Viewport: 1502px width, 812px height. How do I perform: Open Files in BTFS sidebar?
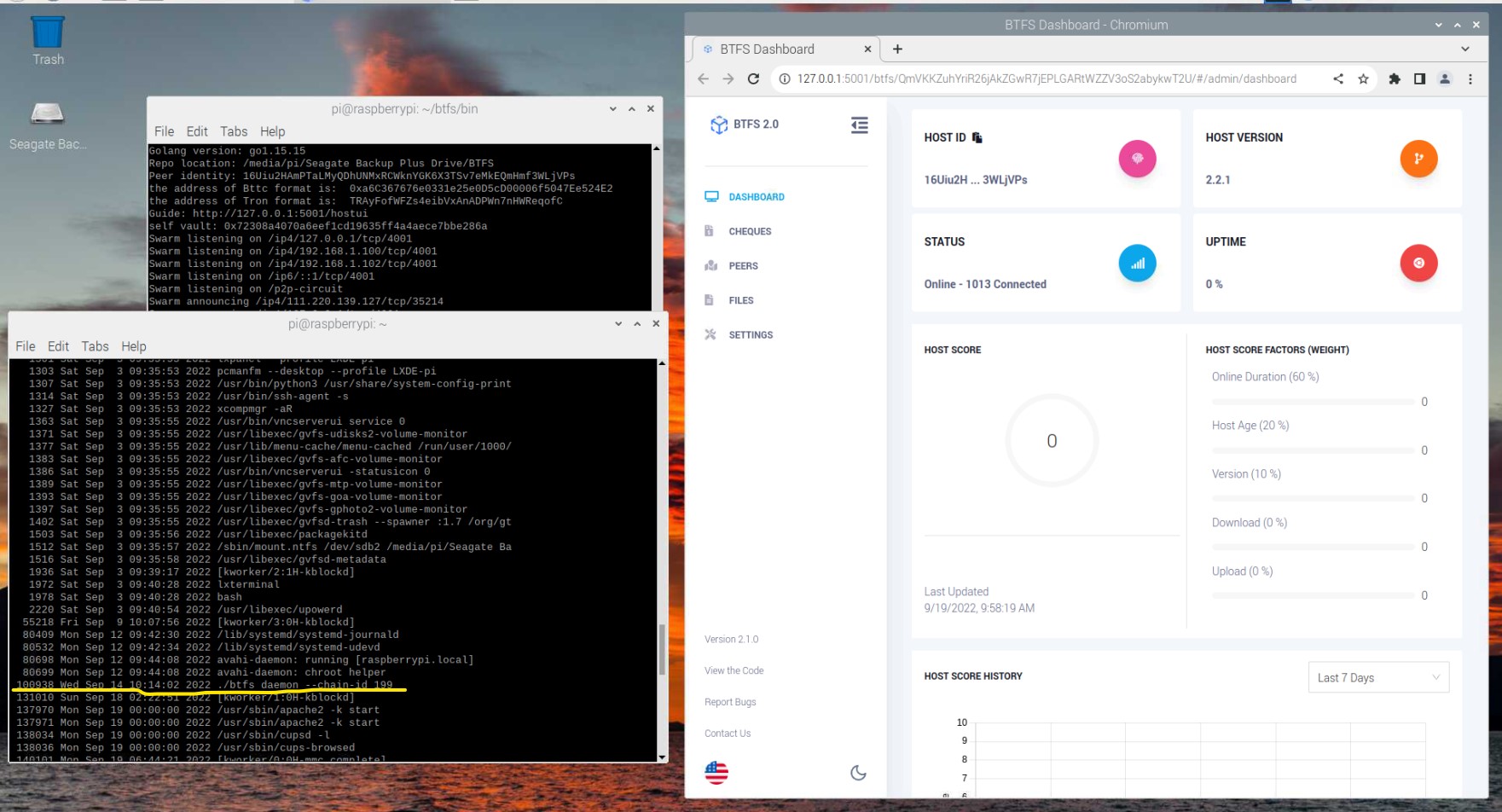click(x=729, y=300)
